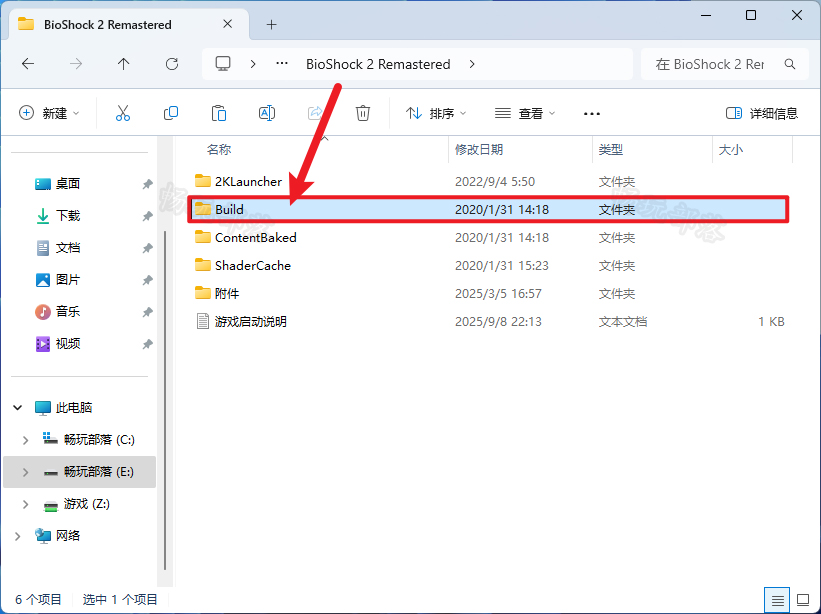Click the 2025/9/8 22:13 date cell
Screen dimensions: 821x614
(x=498, y=321)
